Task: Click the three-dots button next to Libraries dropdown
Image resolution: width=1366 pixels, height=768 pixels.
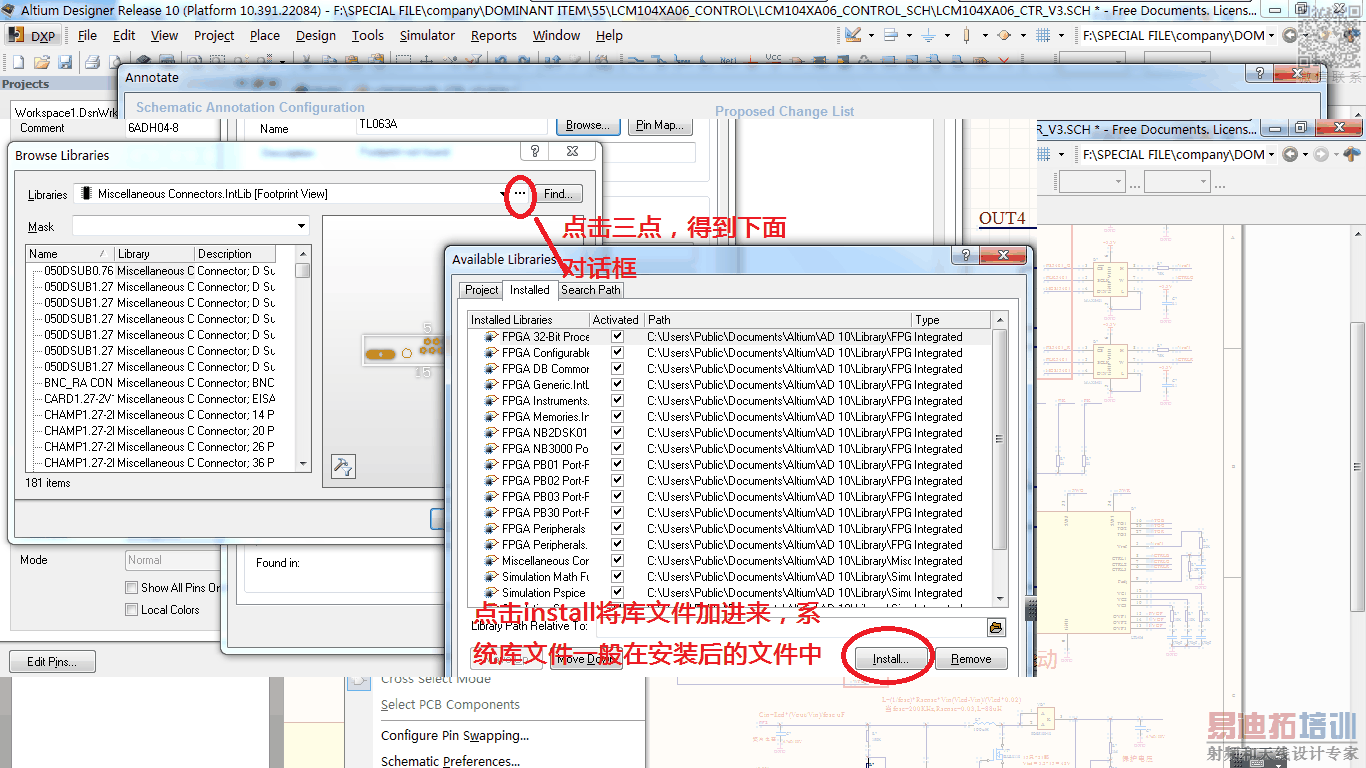Action: (520, 193)
